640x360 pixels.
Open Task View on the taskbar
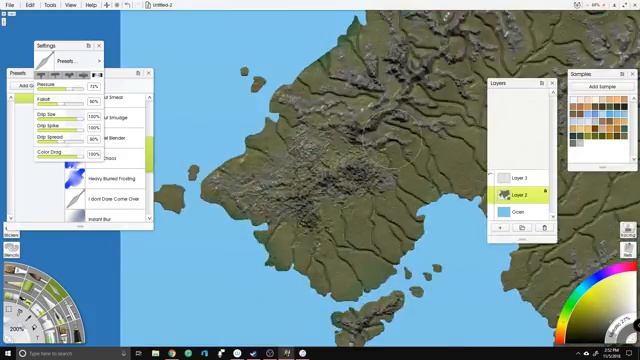click(x=139, y=353)
